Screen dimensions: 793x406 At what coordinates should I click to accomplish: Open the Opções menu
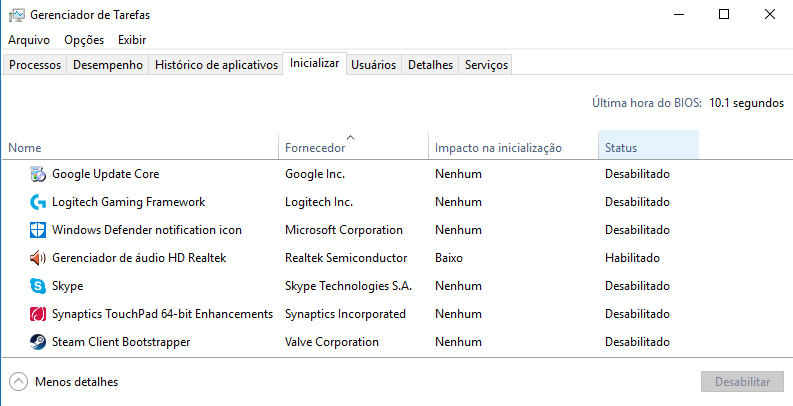[x=84, y=40]
